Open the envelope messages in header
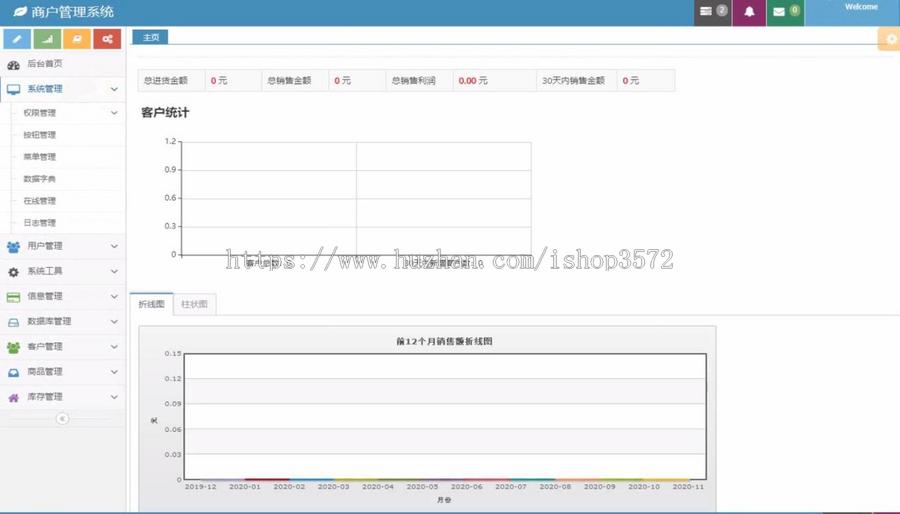Viewport: 900px width, 514px height. point(779,11)
